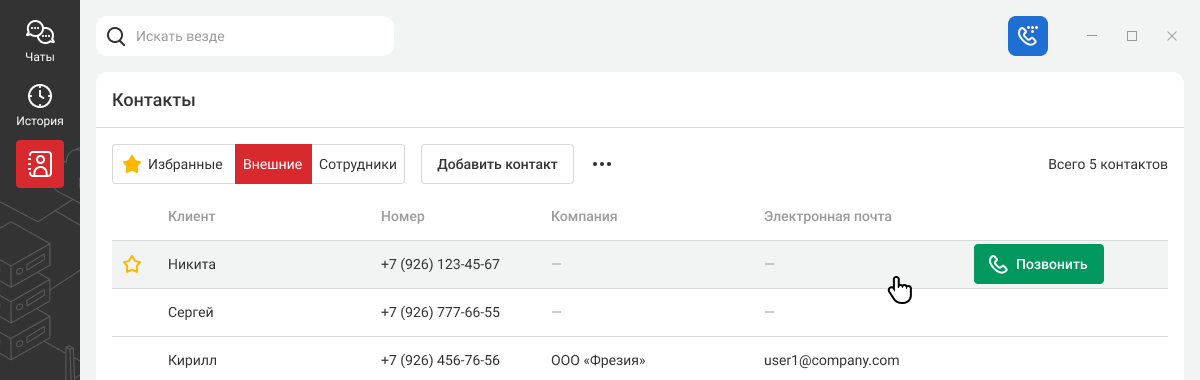The image size is (1200, 380).
Task: Click the Добавить контакт button
Action: pos(497,164)
